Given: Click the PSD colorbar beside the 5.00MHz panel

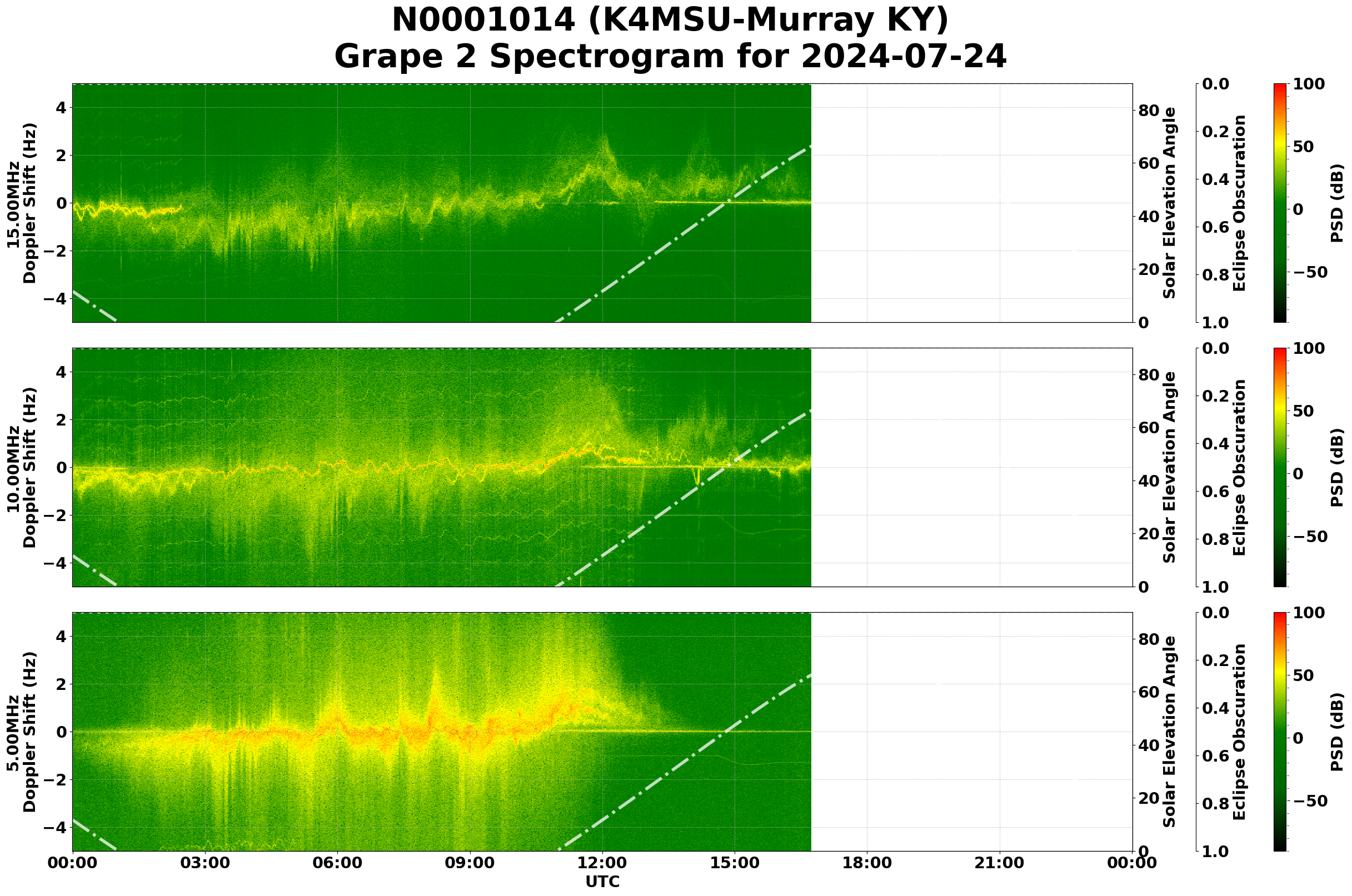Looking at the screenshot, I should click(1280, 732).
